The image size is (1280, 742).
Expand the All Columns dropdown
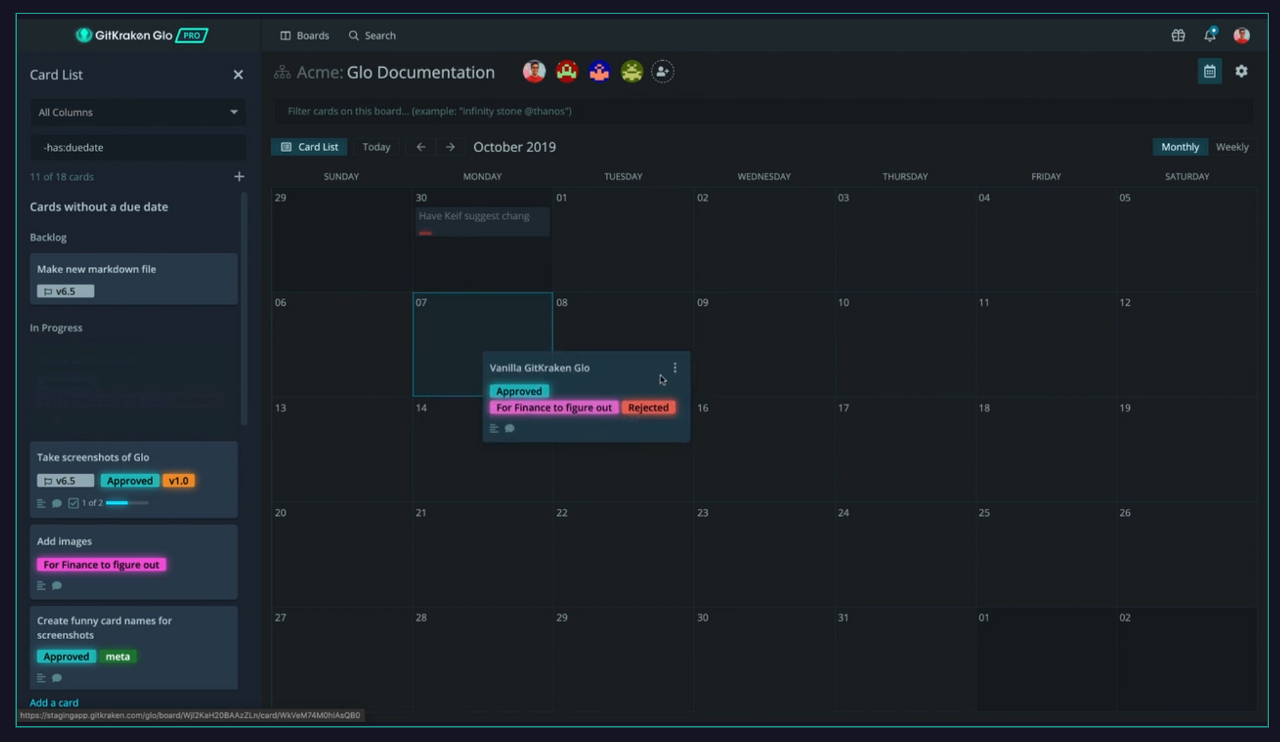coord(137,112)
